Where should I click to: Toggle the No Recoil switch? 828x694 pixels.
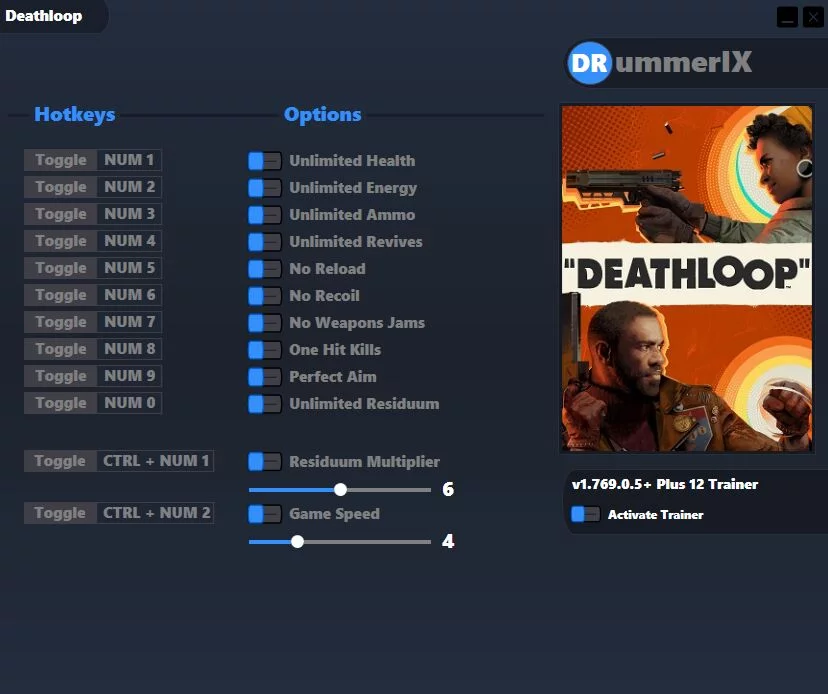click(x=265, y=296)
